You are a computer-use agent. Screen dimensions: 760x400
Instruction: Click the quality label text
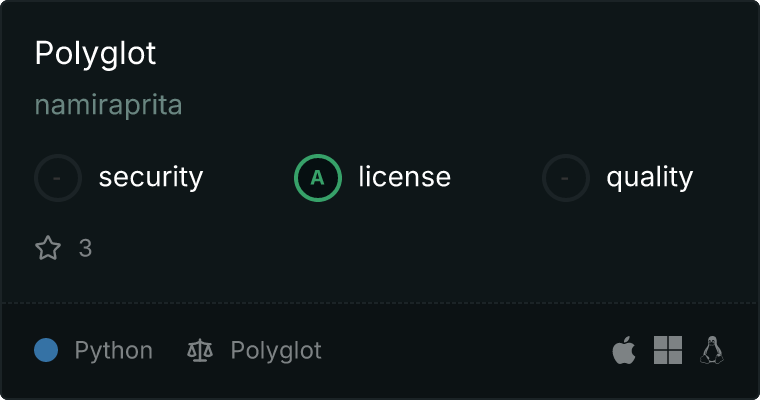click(x=649, y=178)
